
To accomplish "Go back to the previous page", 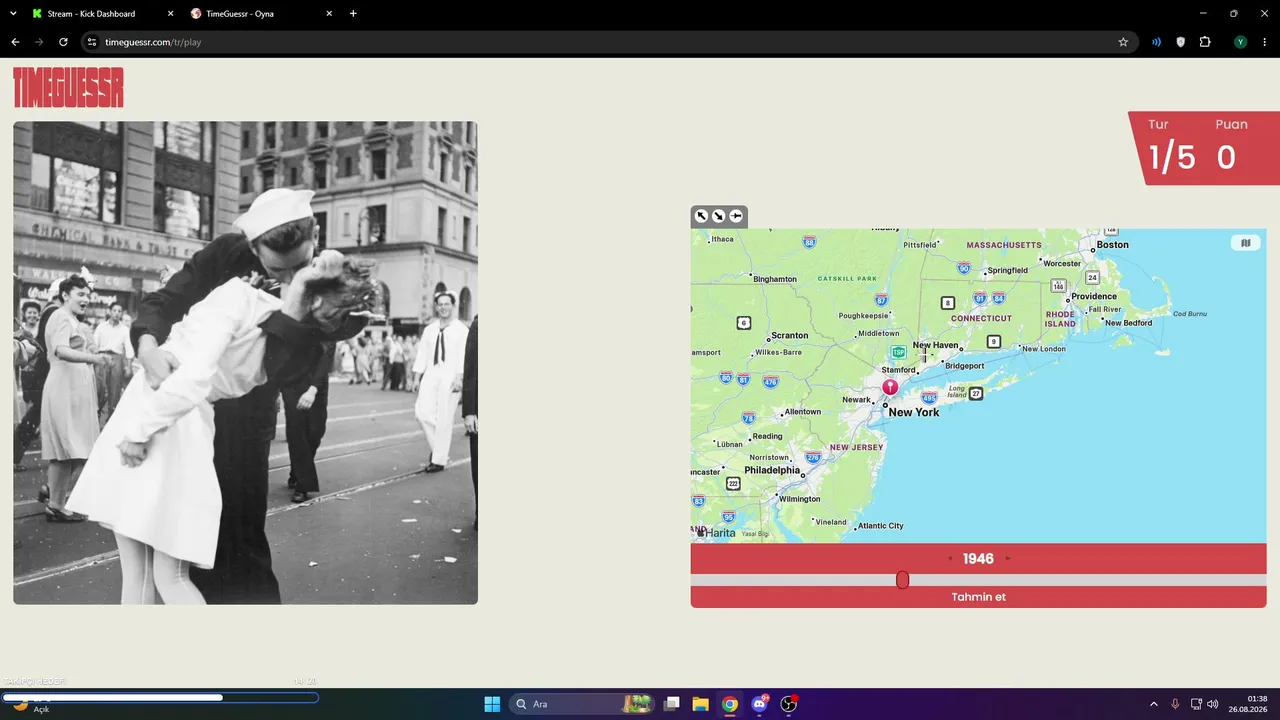I will click(15, 42).
